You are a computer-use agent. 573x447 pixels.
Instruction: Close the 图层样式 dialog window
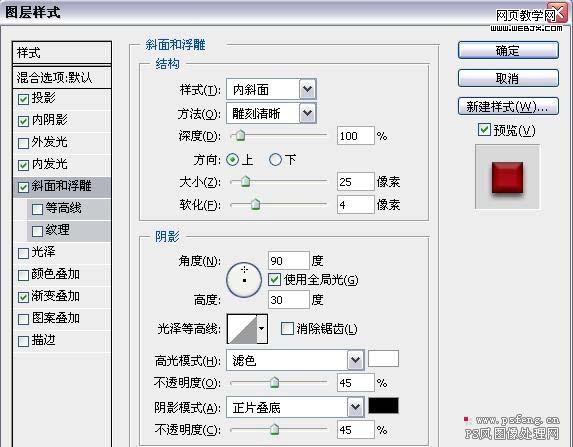(x=559, y=11)
